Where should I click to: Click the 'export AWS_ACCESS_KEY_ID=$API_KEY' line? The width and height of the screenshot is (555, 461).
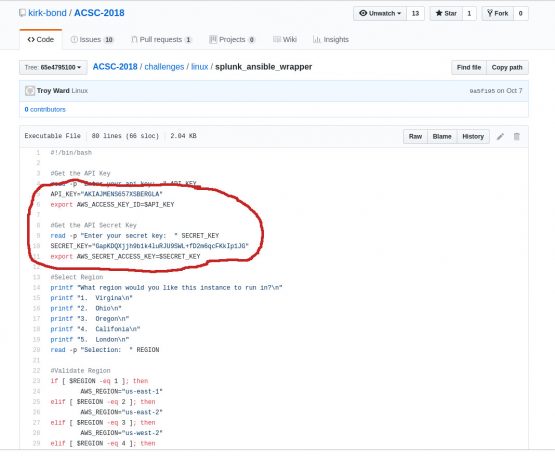pyautogui.click(x=112, y=205)
